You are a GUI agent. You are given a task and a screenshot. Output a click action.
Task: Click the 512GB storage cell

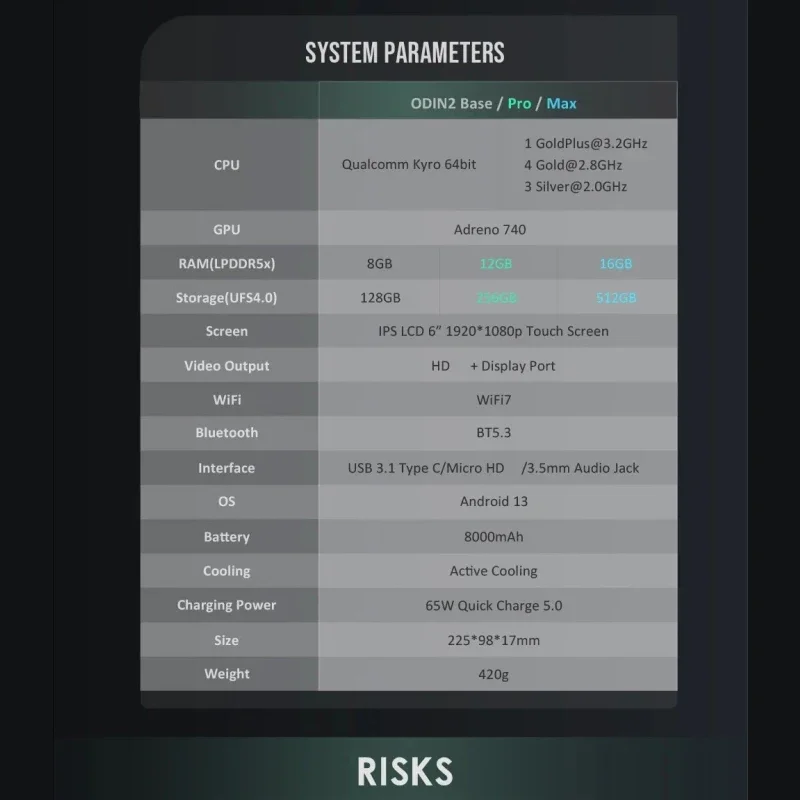[616, 298]
